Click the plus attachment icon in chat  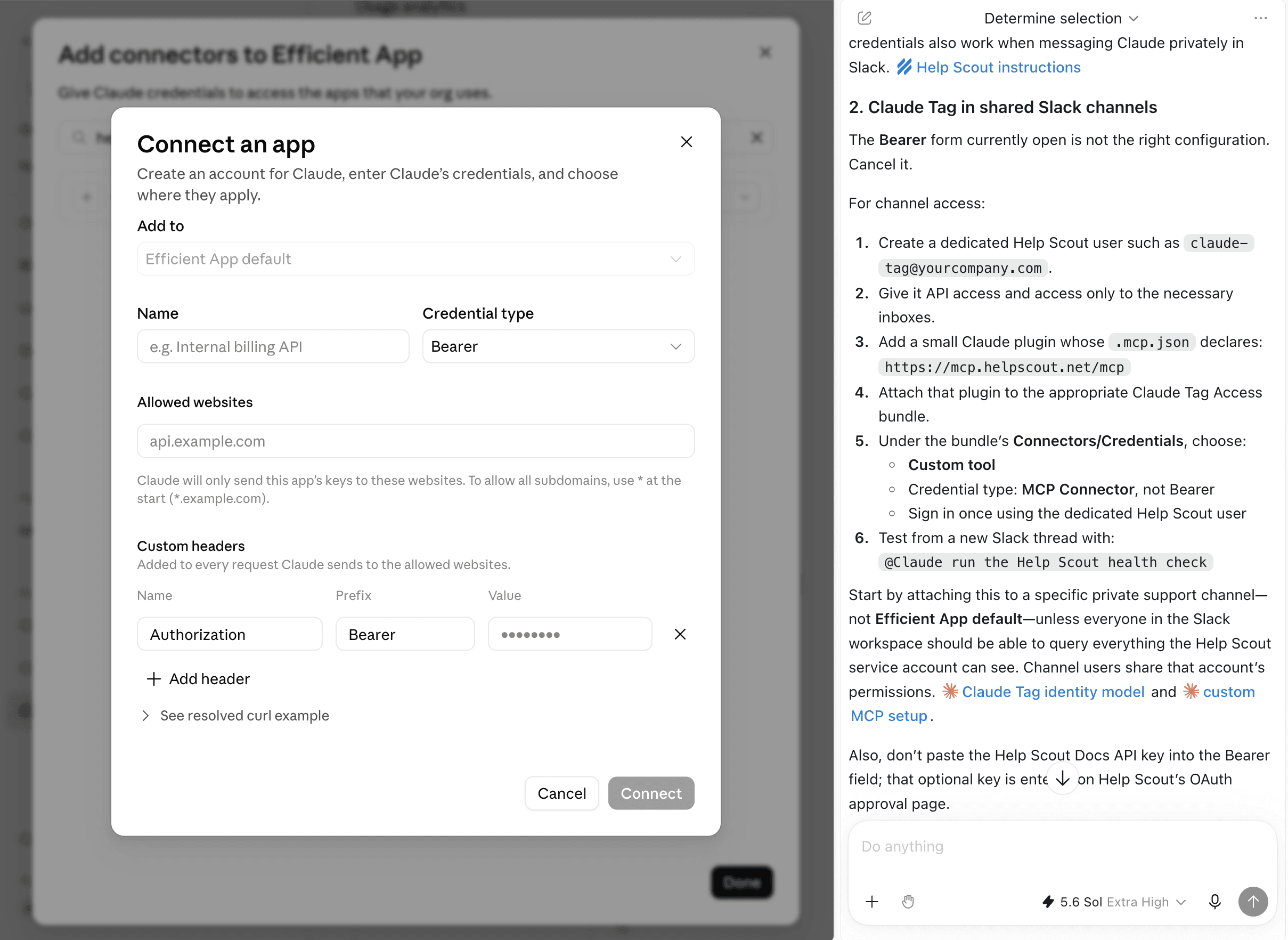pos(872,902)
